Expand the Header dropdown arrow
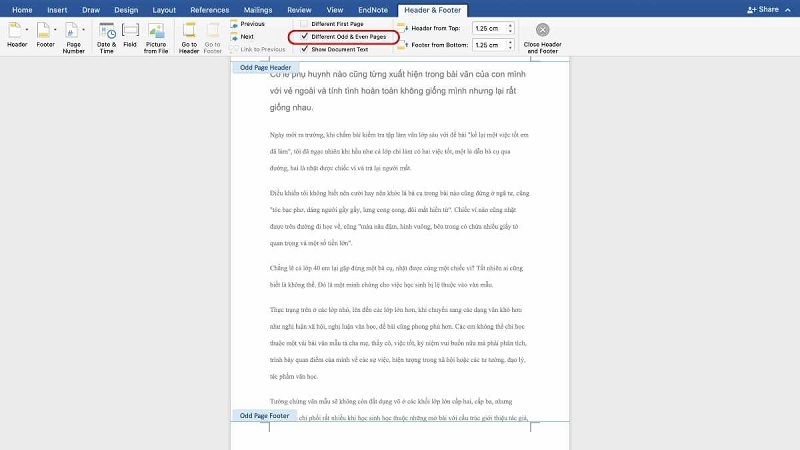Viewport: 800px width, 450px height. point(27,30)
